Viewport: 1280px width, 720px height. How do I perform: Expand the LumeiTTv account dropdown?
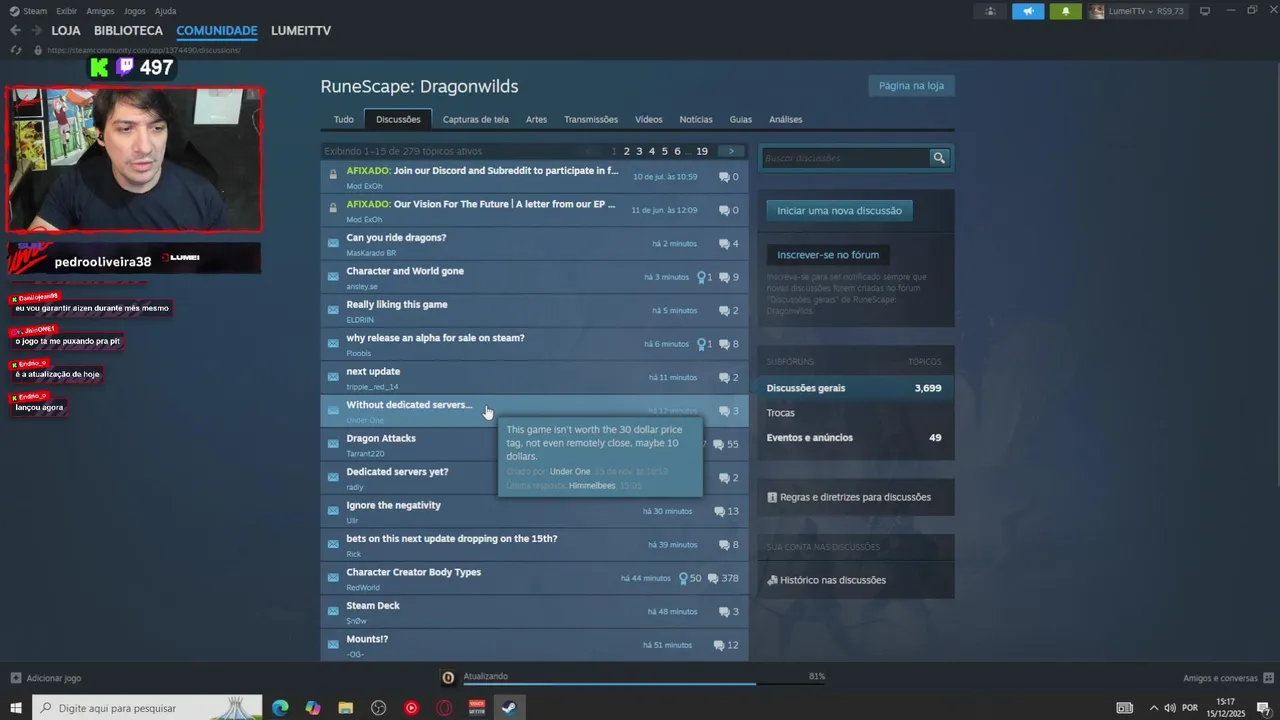(x=1137, y=11)
